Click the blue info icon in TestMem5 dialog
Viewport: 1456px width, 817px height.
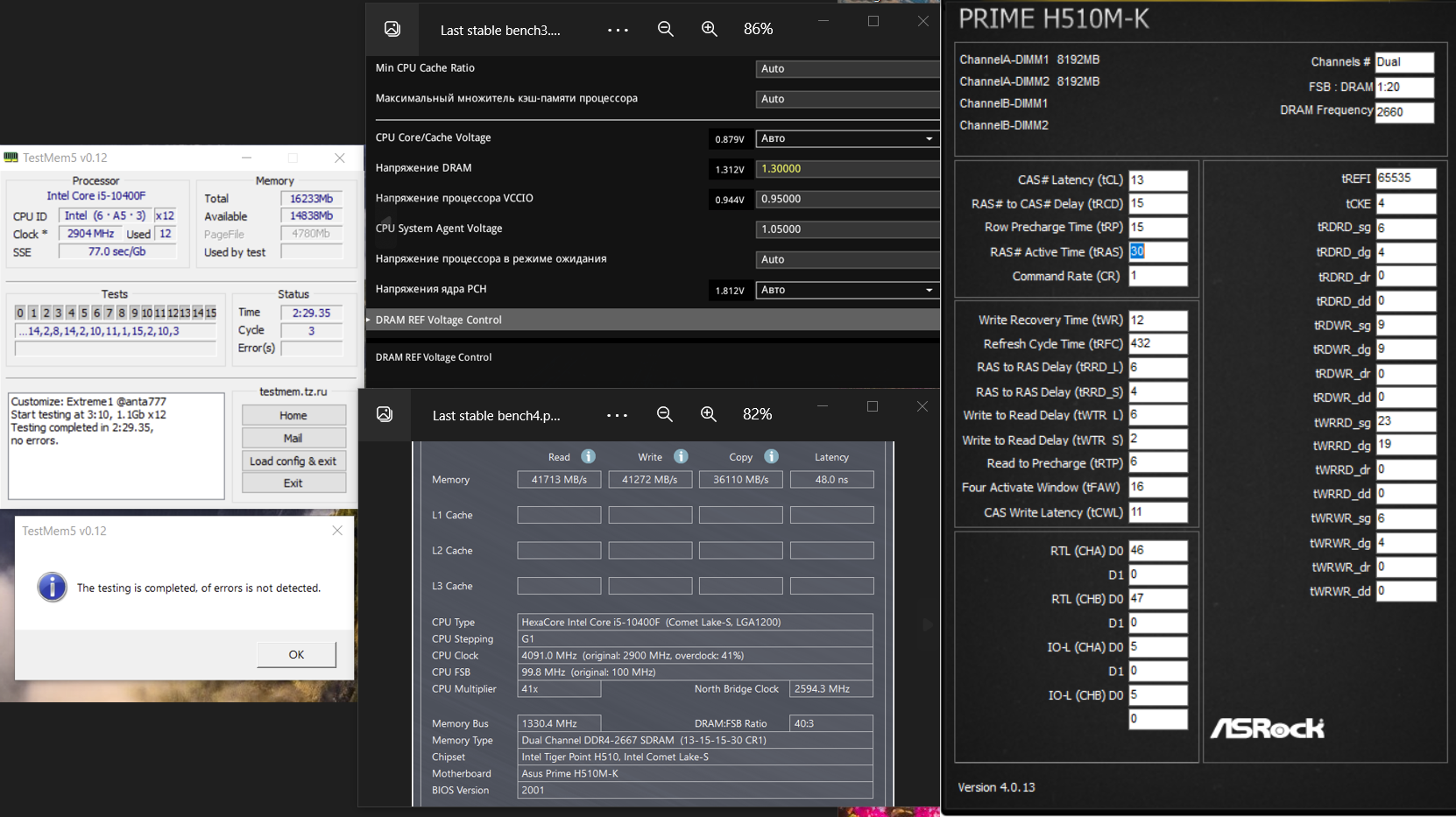tap(53, 587)
